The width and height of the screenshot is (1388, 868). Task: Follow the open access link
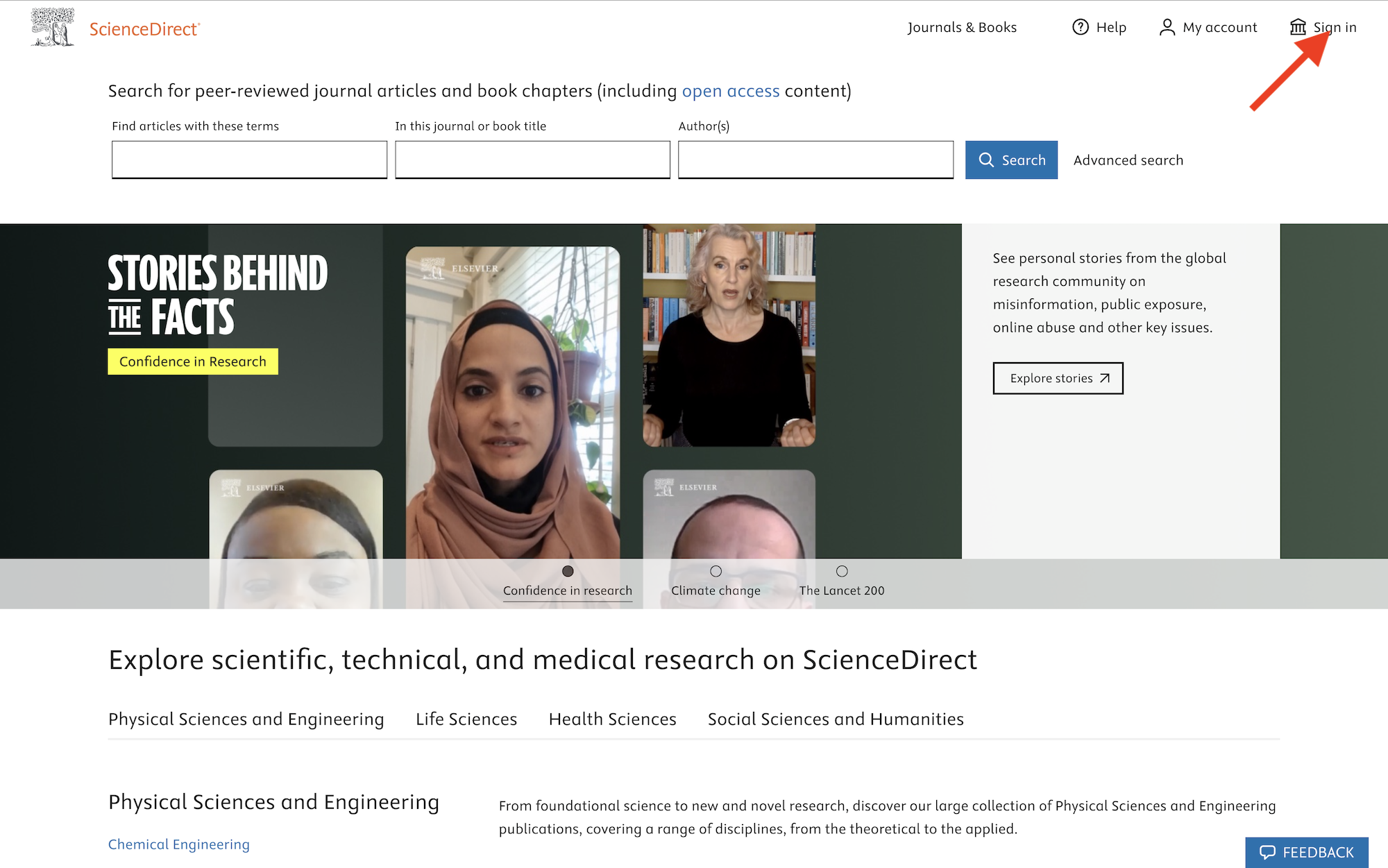(x=730, y=91)
